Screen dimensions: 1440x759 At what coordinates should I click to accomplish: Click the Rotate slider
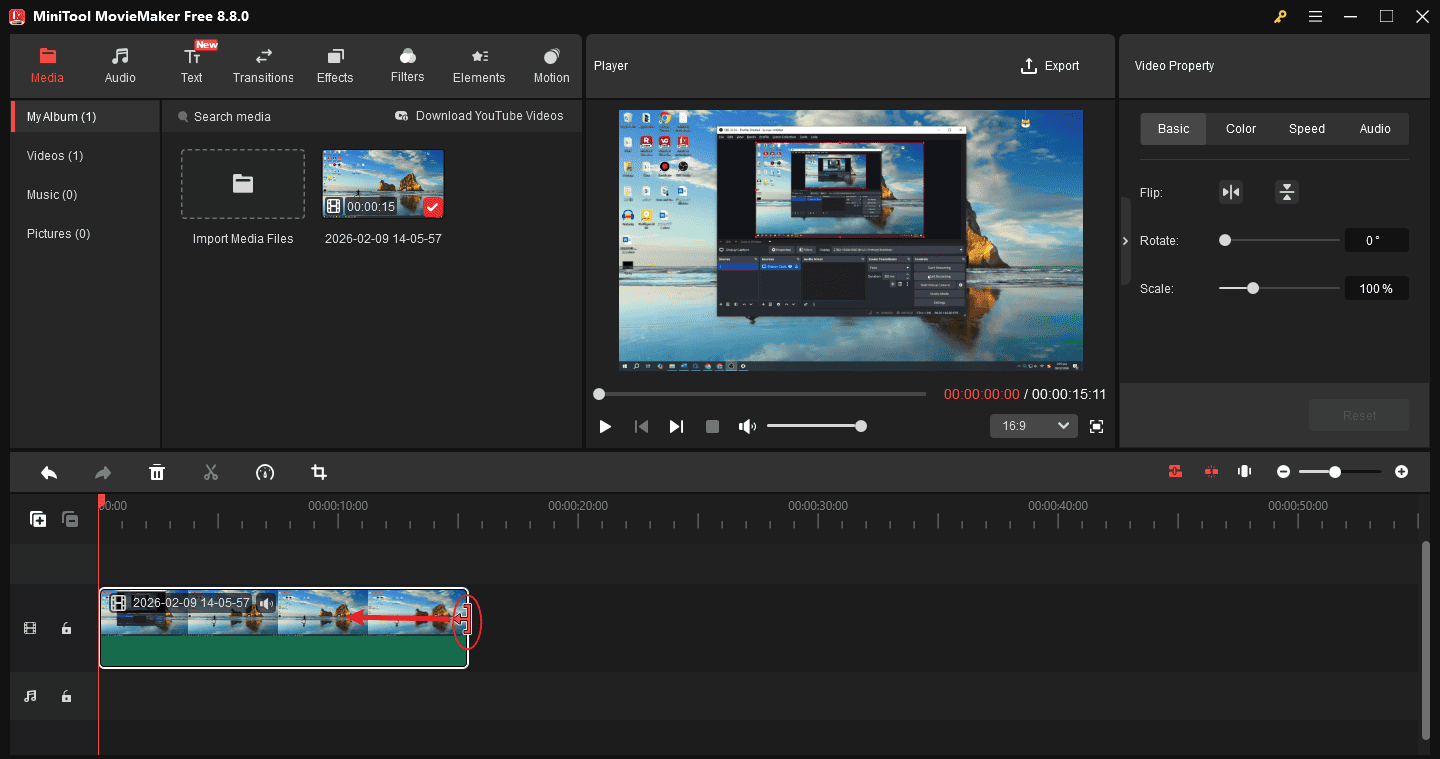(1279, 240)
